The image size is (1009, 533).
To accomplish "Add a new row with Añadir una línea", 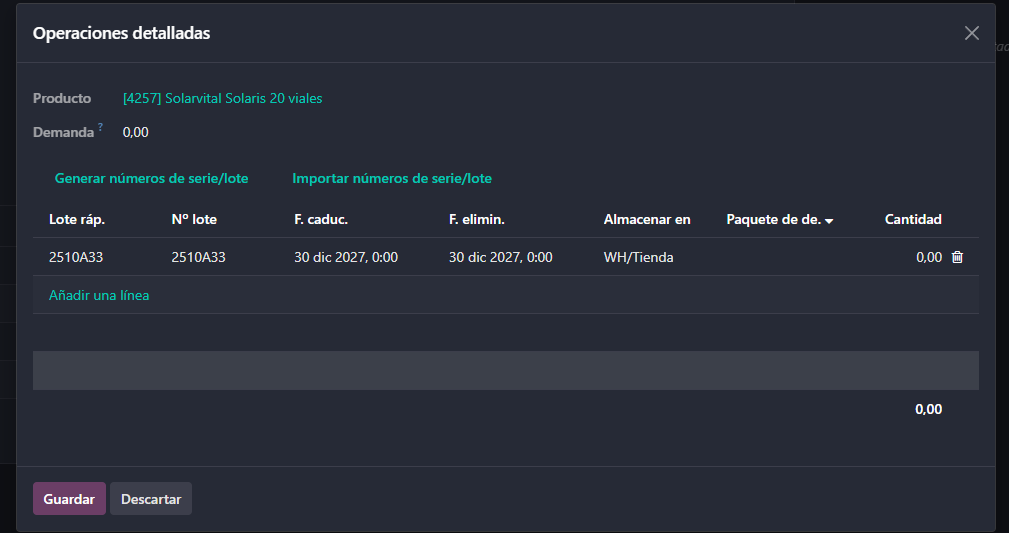I will [x=99, y=295].
